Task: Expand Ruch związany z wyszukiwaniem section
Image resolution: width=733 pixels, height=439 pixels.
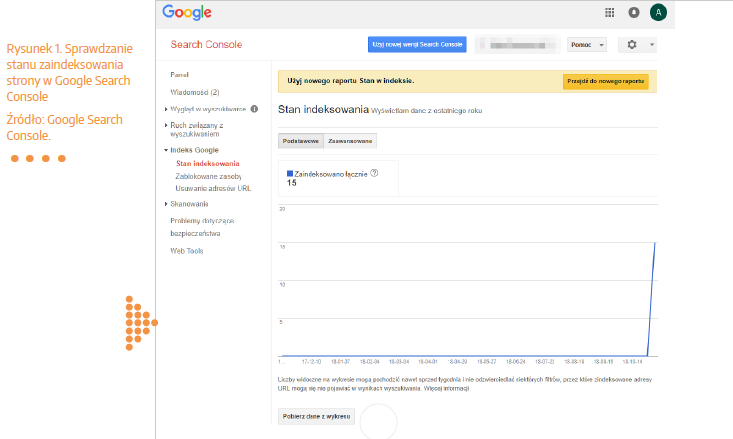Action: click(x=166, y=125)
